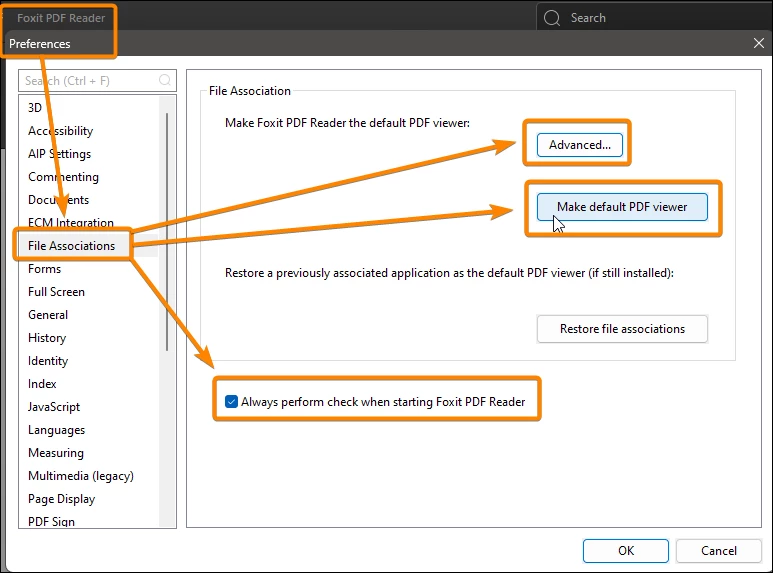This screenshot has width=773, height=573.
Task: Open the Commenting preferences
Action: (63, 177)
